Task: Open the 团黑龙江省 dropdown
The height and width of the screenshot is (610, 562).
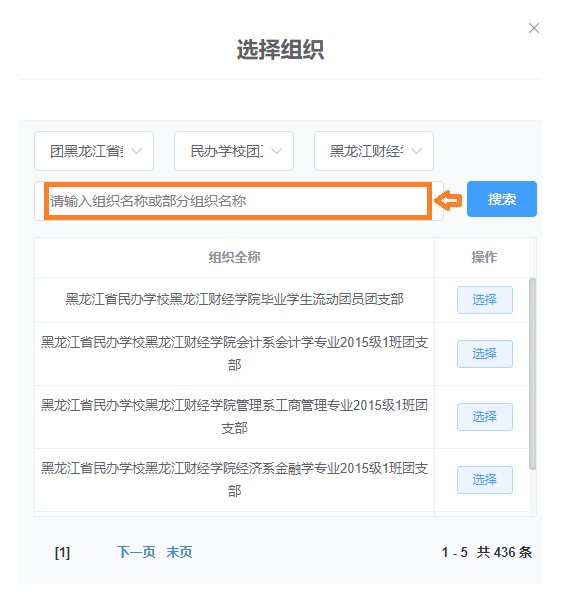Action: [94, 151]
